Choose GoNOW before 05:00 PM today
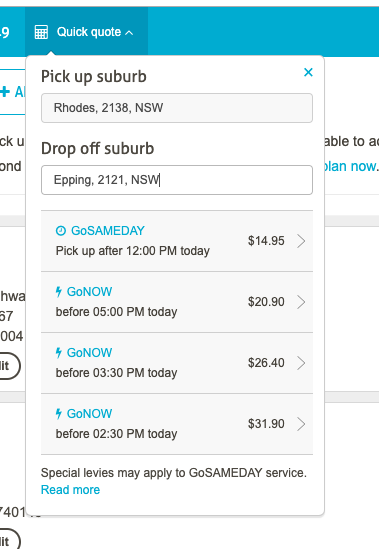 [x=177, y=302]
